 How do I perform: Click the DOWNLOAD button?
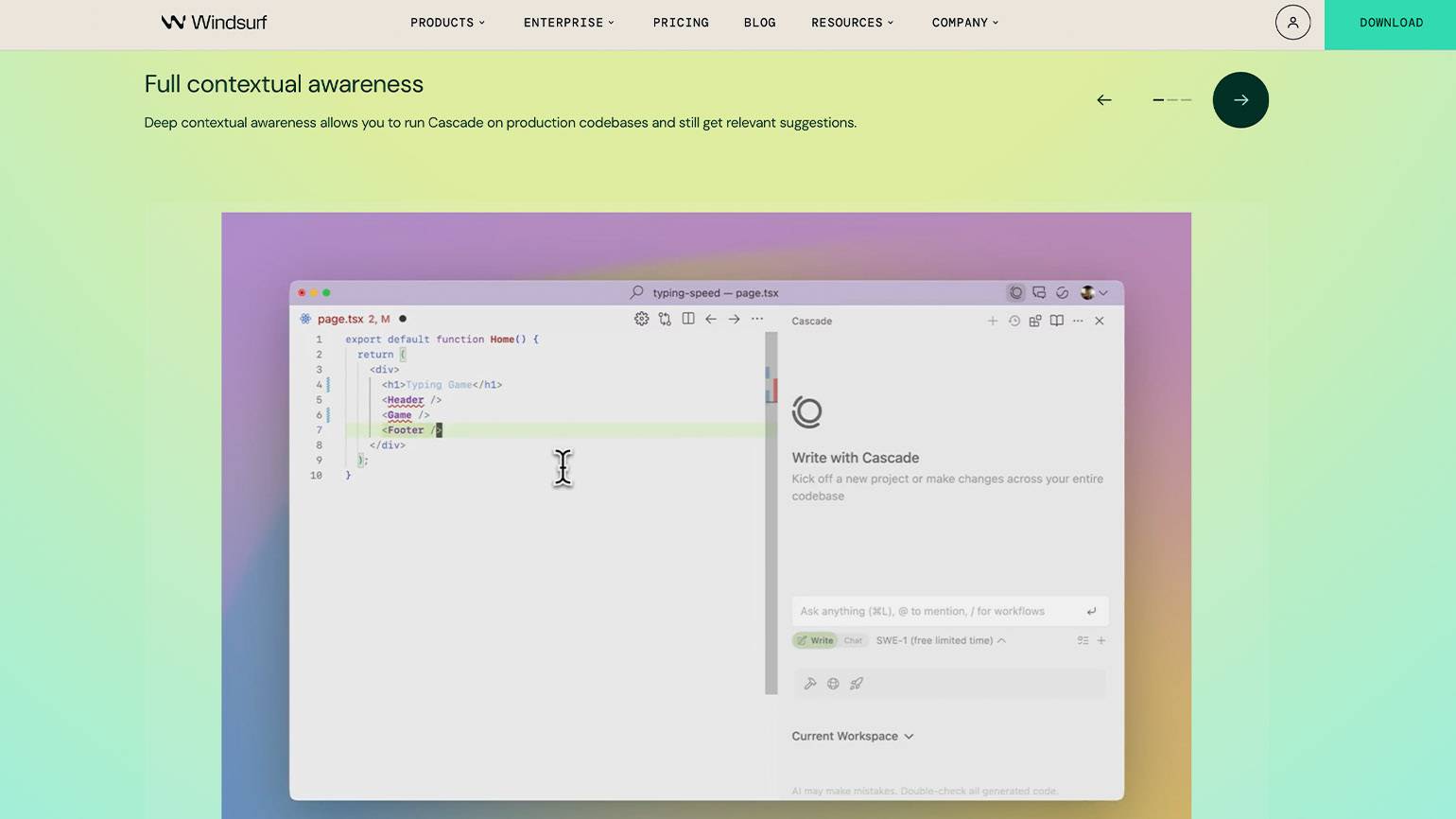coord(1391,25)
